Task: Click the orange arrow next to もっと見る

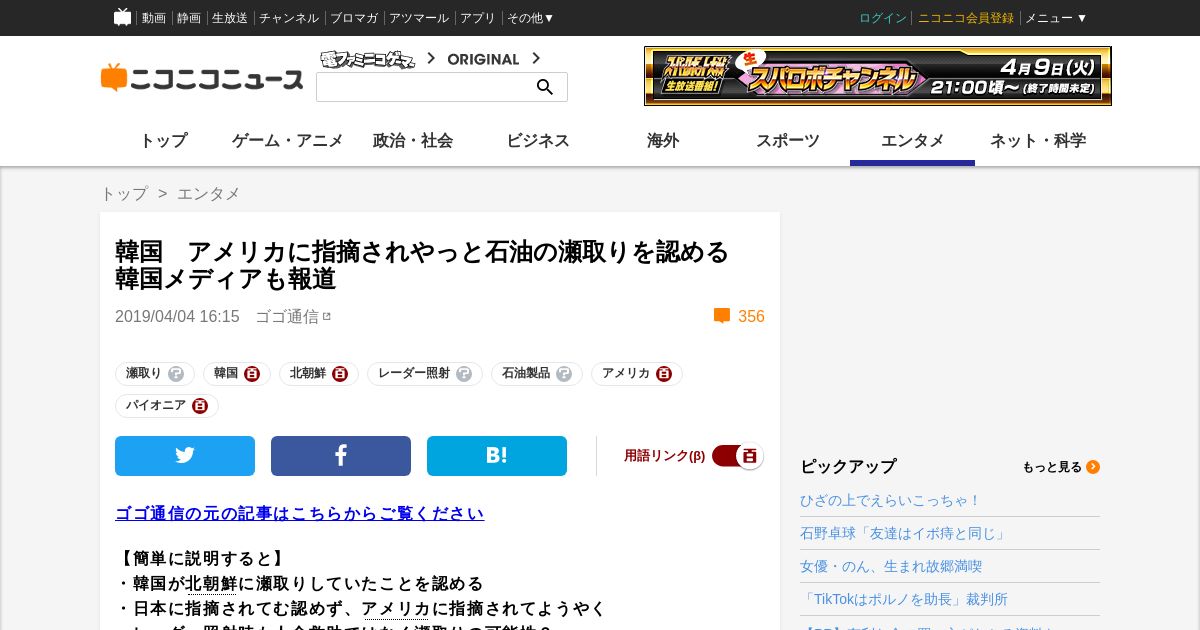Action: [1093, 467]
